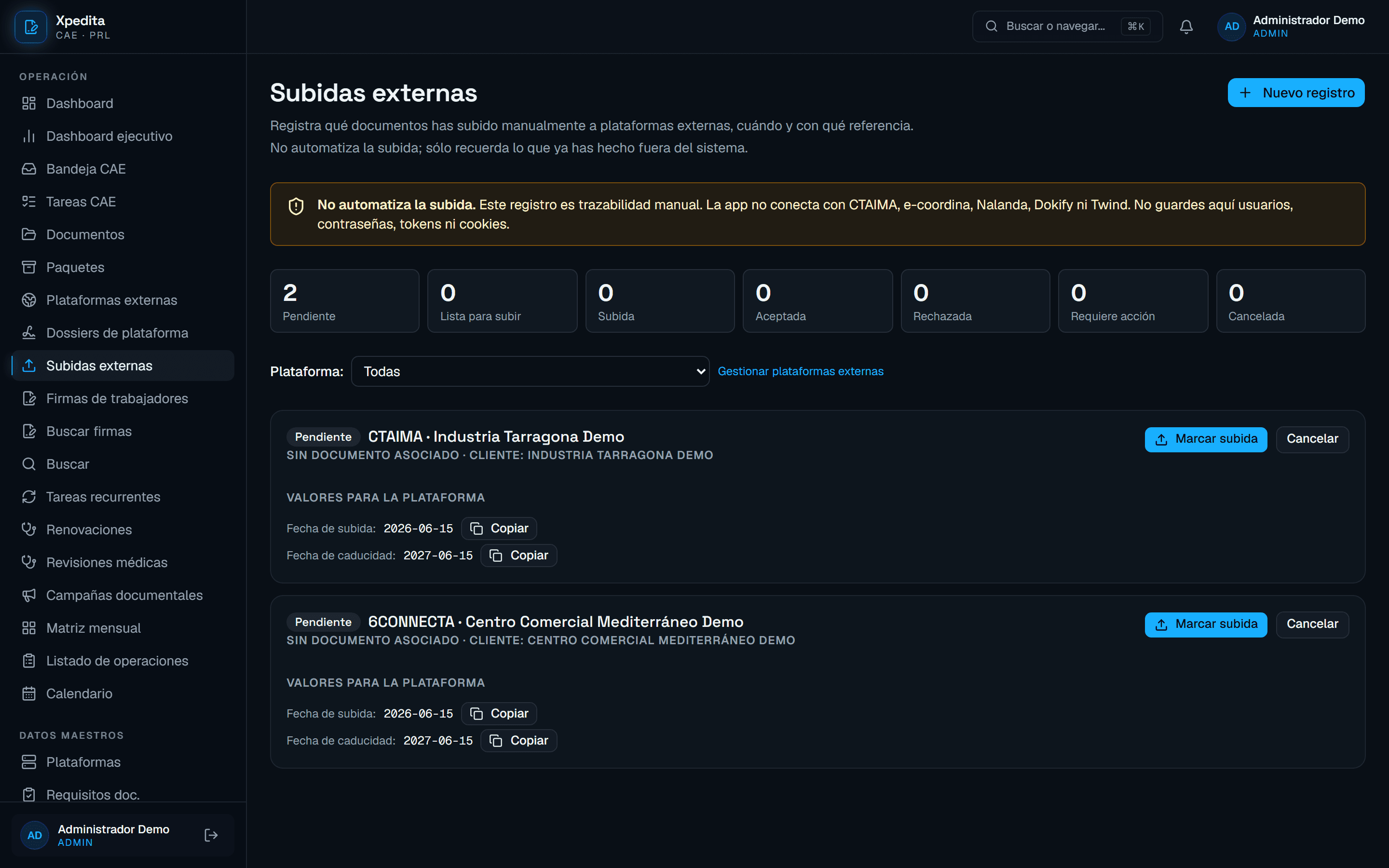The height and width of the screenshot is (868, 1389).
Task: Click the Campañas documentales megaphone icon
Action: [x=29, y=595]
